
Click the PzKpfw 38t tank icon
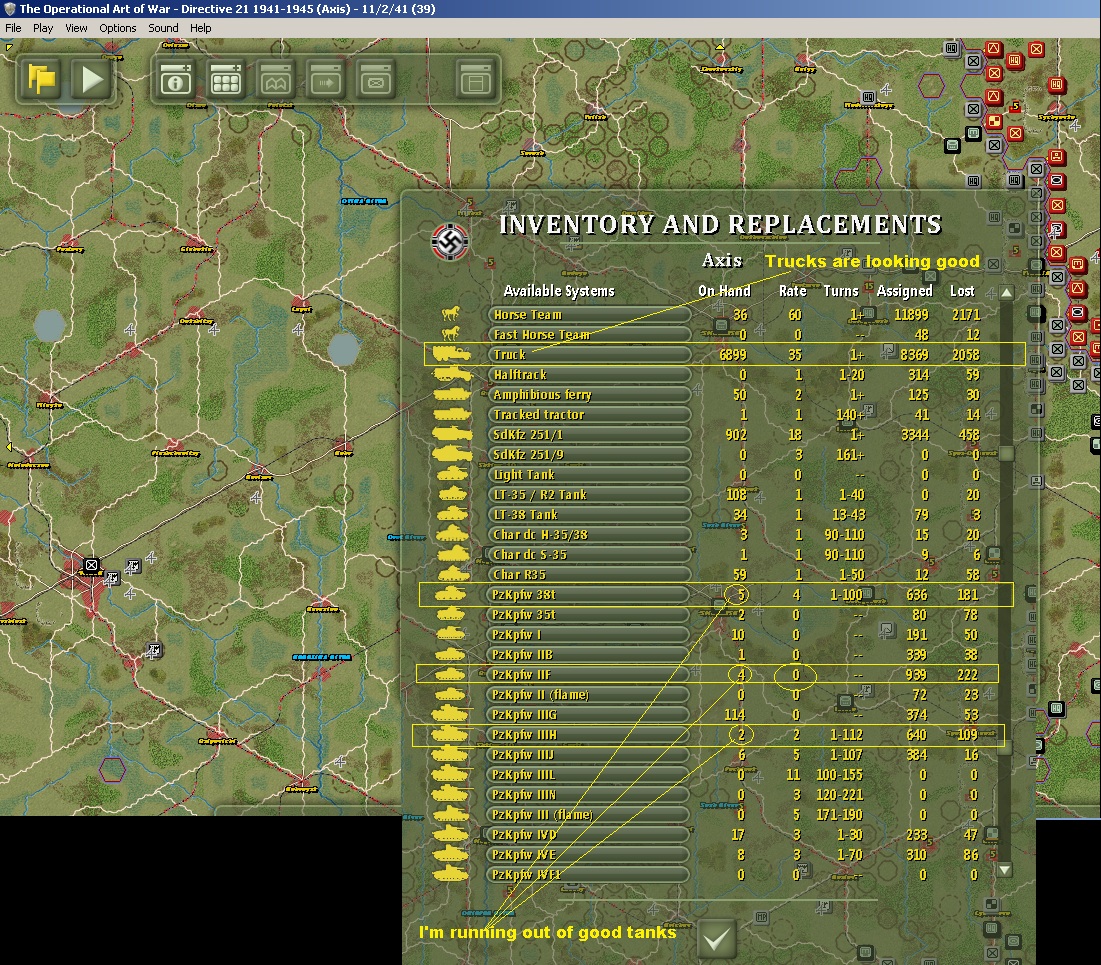click(x=451, y=594)
